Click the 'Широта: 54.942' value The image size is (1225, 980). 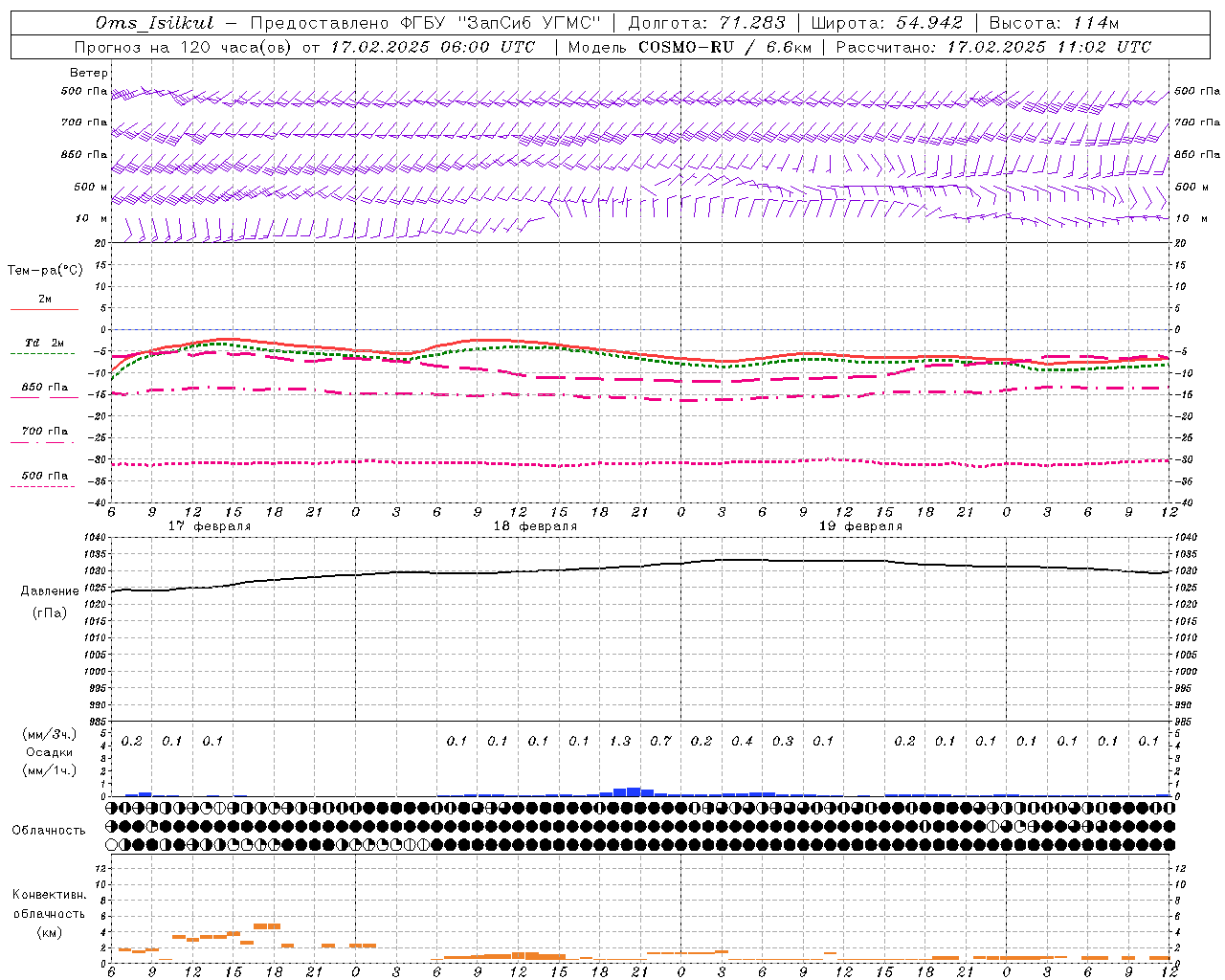pos(886,23)
